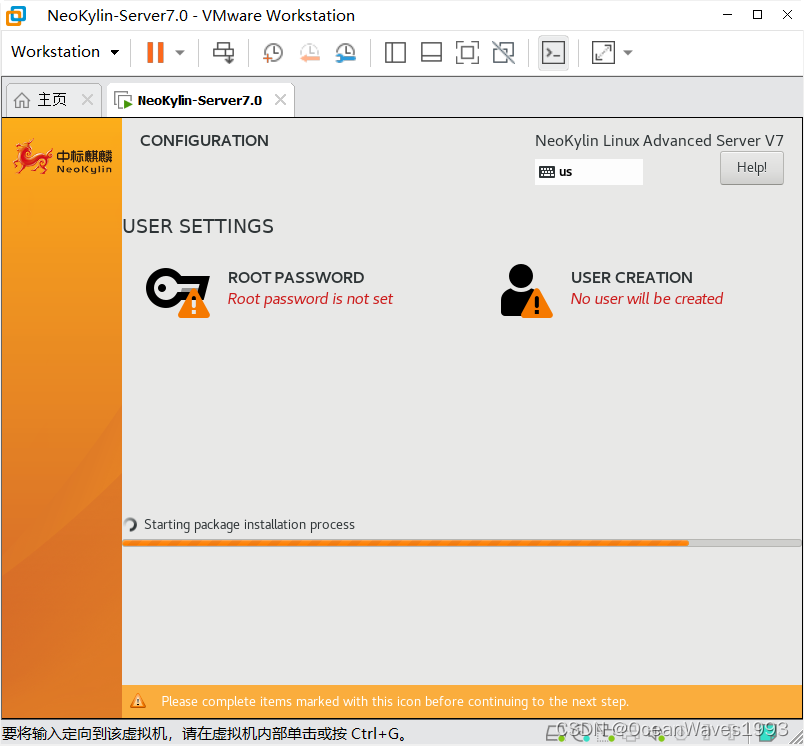The height and width of the screenshot is (746, 804).
Task: Click the warning icon in bottom banner
Action: click(x=138, y=701)
